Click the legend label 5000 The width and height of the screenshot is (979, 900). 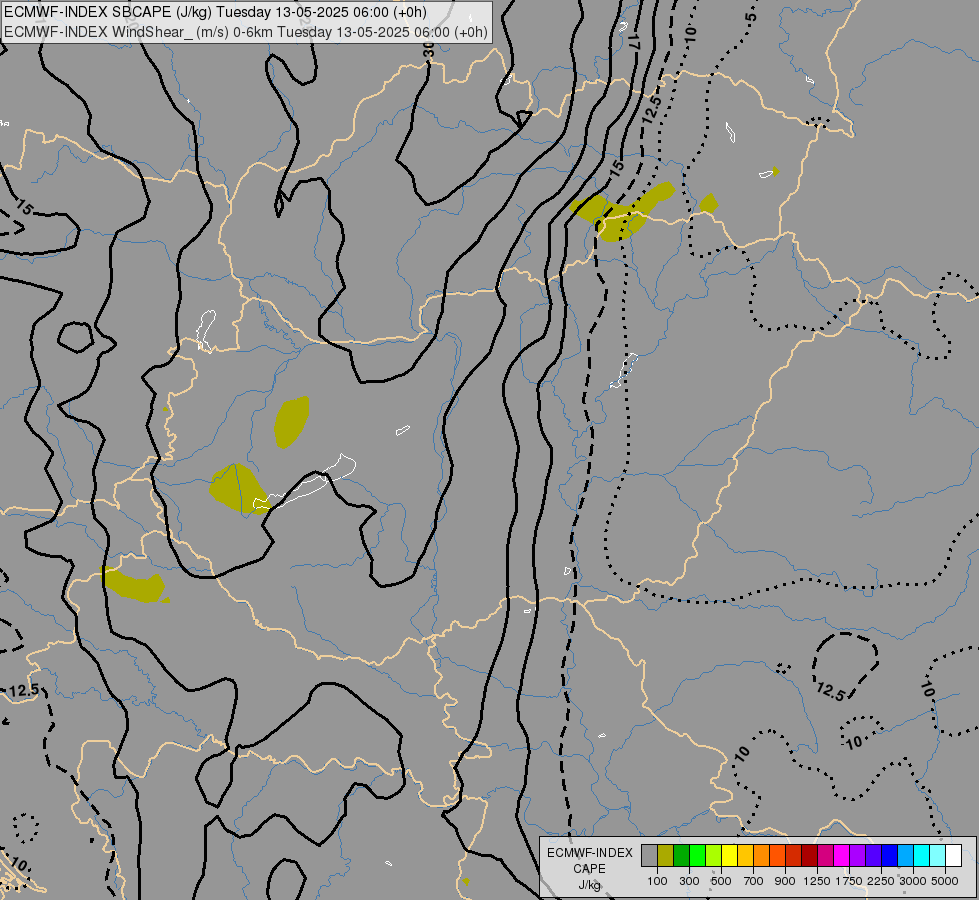tap(945, 881)
